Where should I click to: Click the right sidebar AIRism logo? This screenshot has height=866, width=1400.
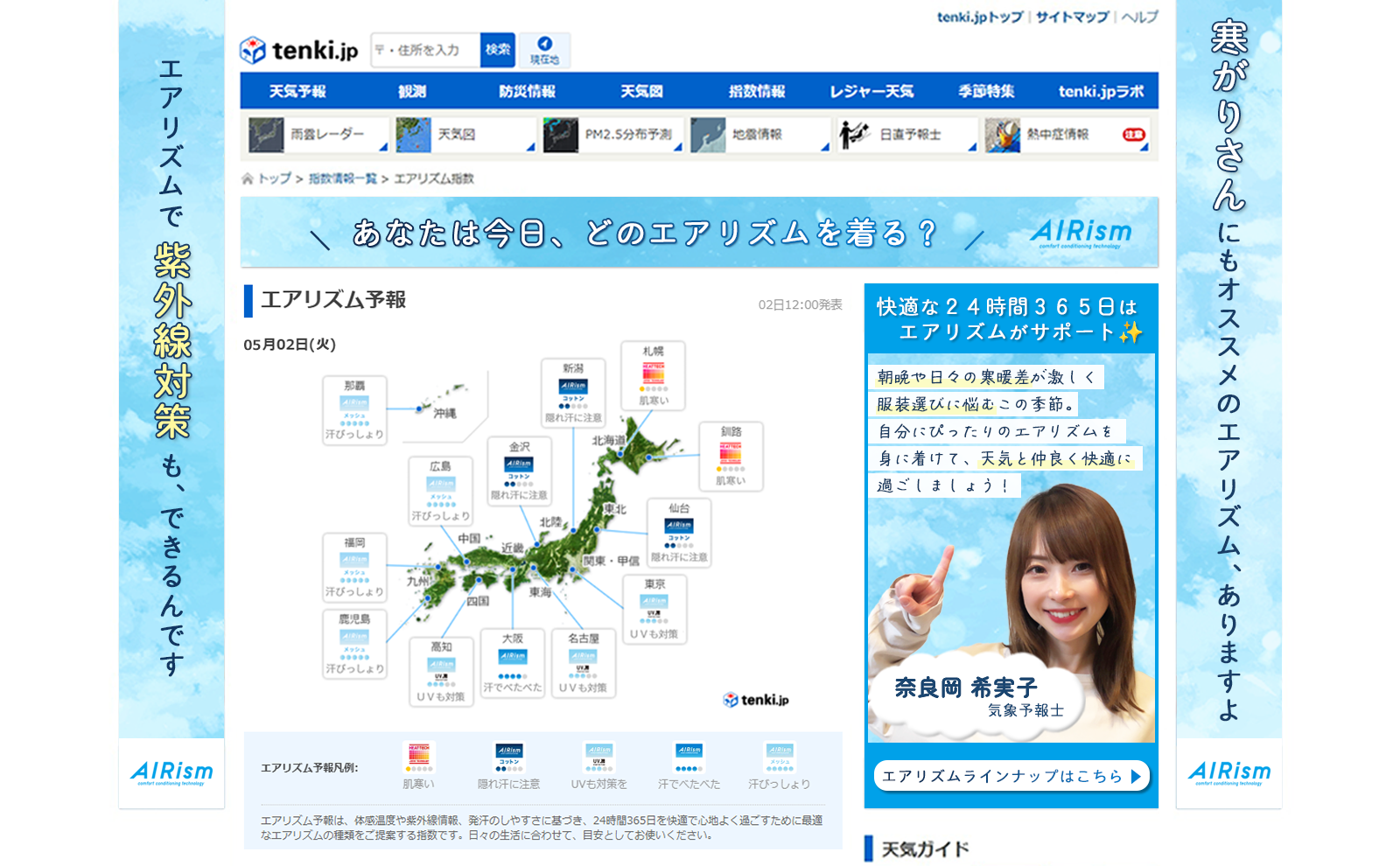tap(1228, 772)
